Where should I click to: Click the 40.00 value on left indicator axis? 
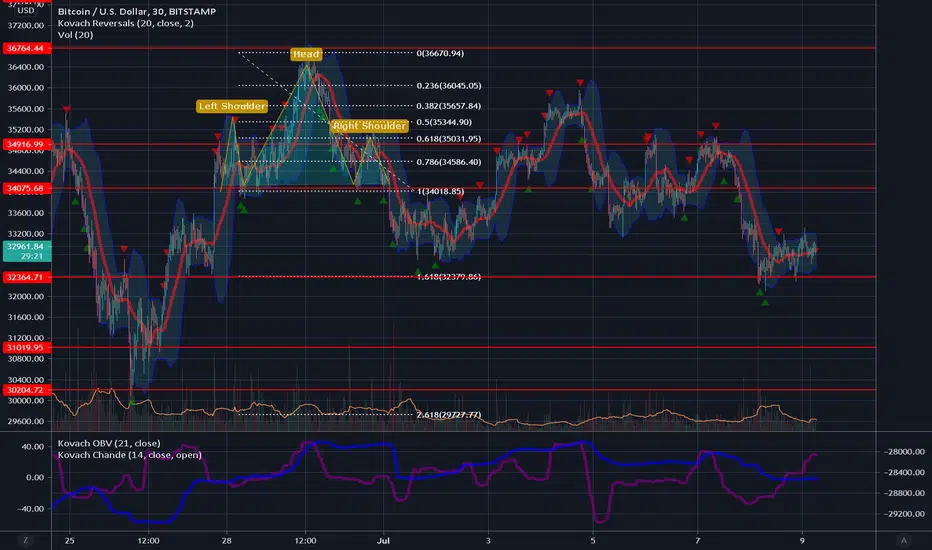[x=33, y=446]
